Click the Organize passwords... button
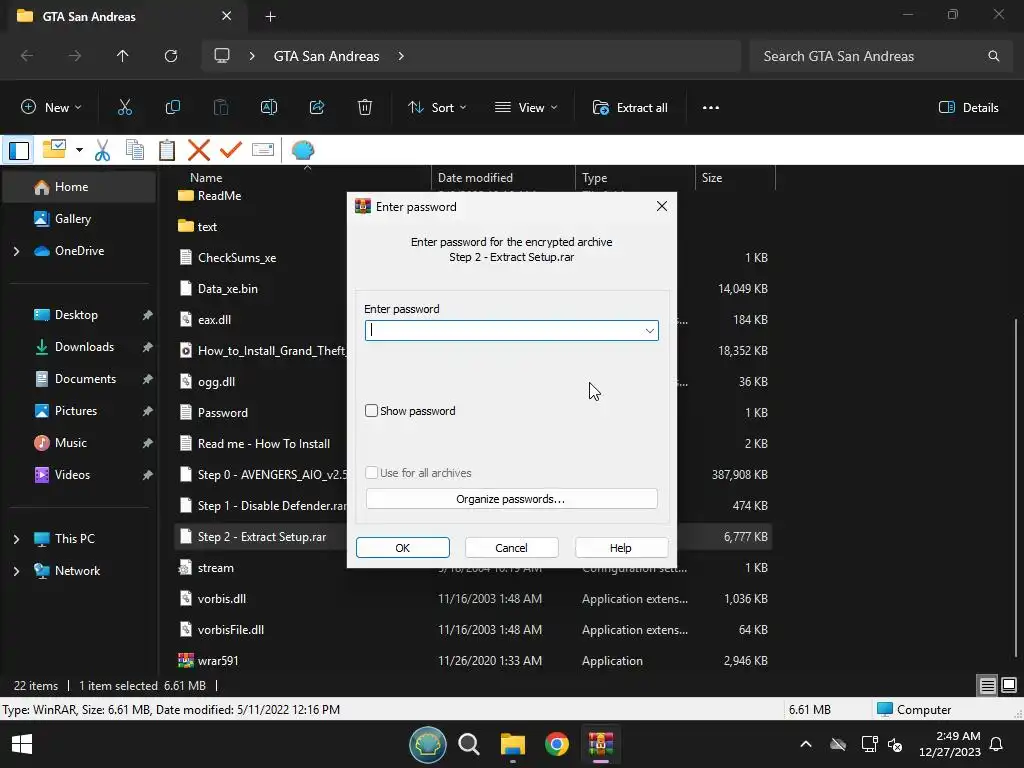The width and height of the screenshot is (1024, 768). [x=511, y=499]
